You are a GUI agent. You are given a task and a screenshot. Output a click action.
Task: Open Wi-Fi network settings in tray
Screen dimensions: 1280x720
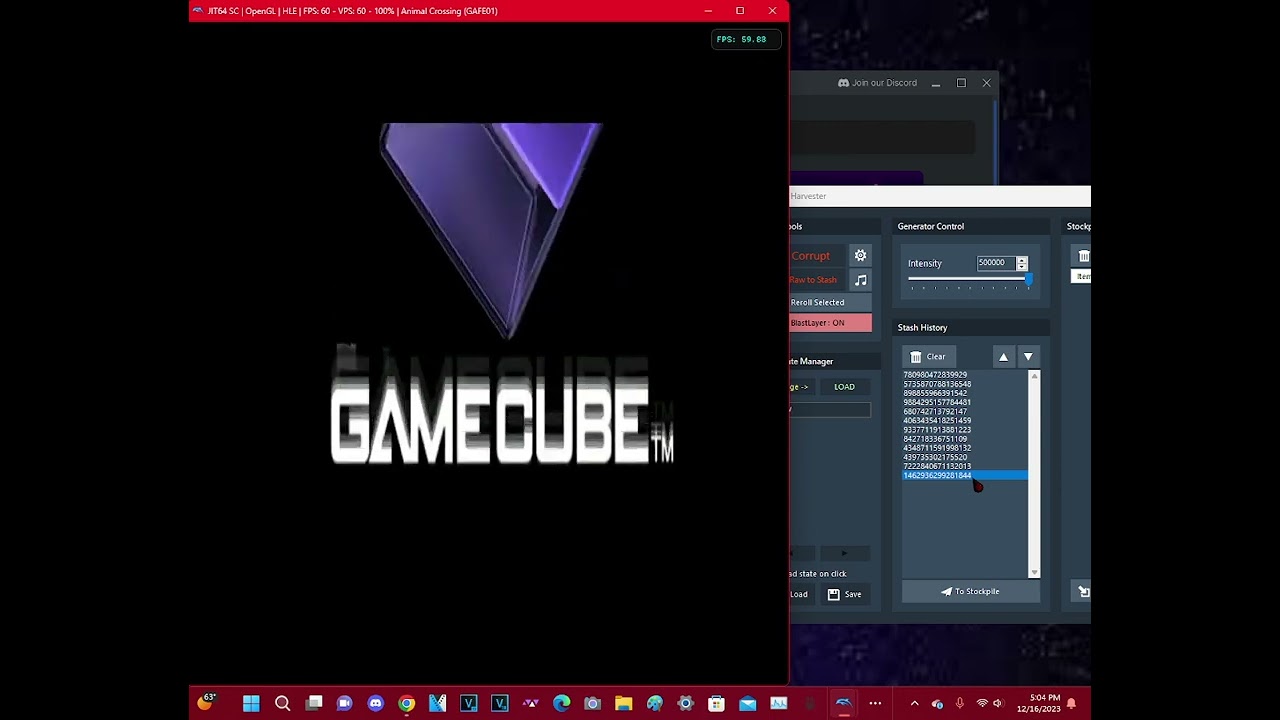pos(982,704)
